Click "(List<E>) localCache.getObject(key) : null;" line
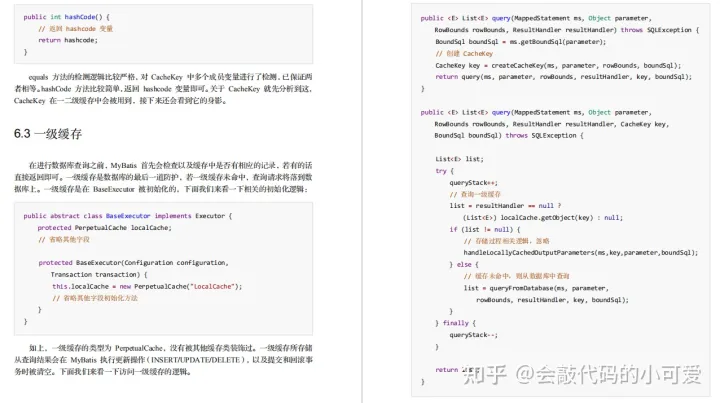Image resolution: width=720 pixels, height=403 pixels. [x=543, y=218]
